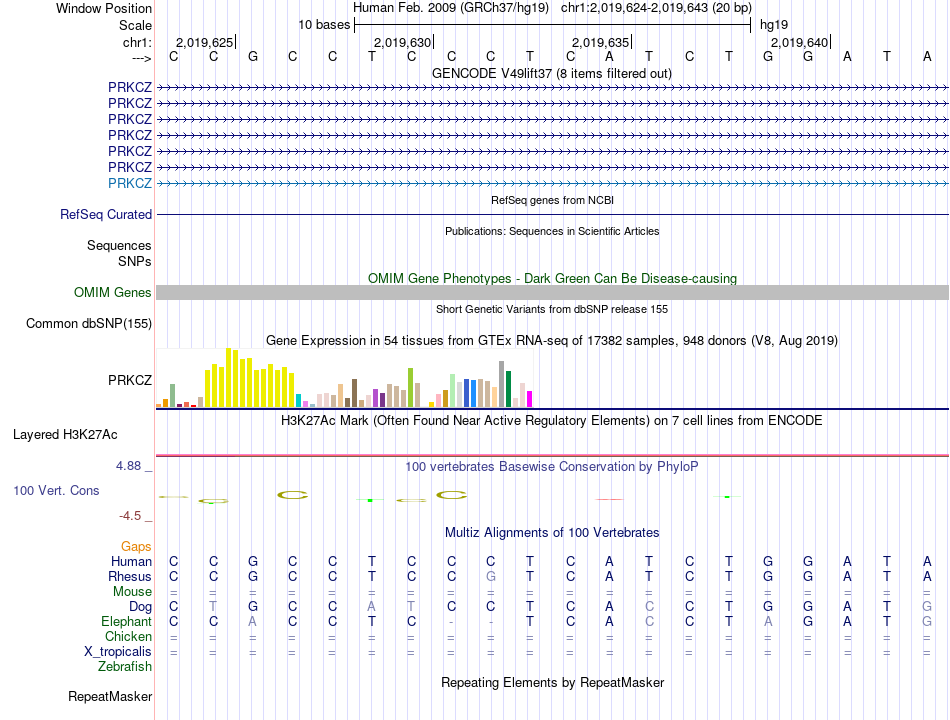Click the Layered H3K27Ac track label
950x720 pixels.
click(65, 435)
